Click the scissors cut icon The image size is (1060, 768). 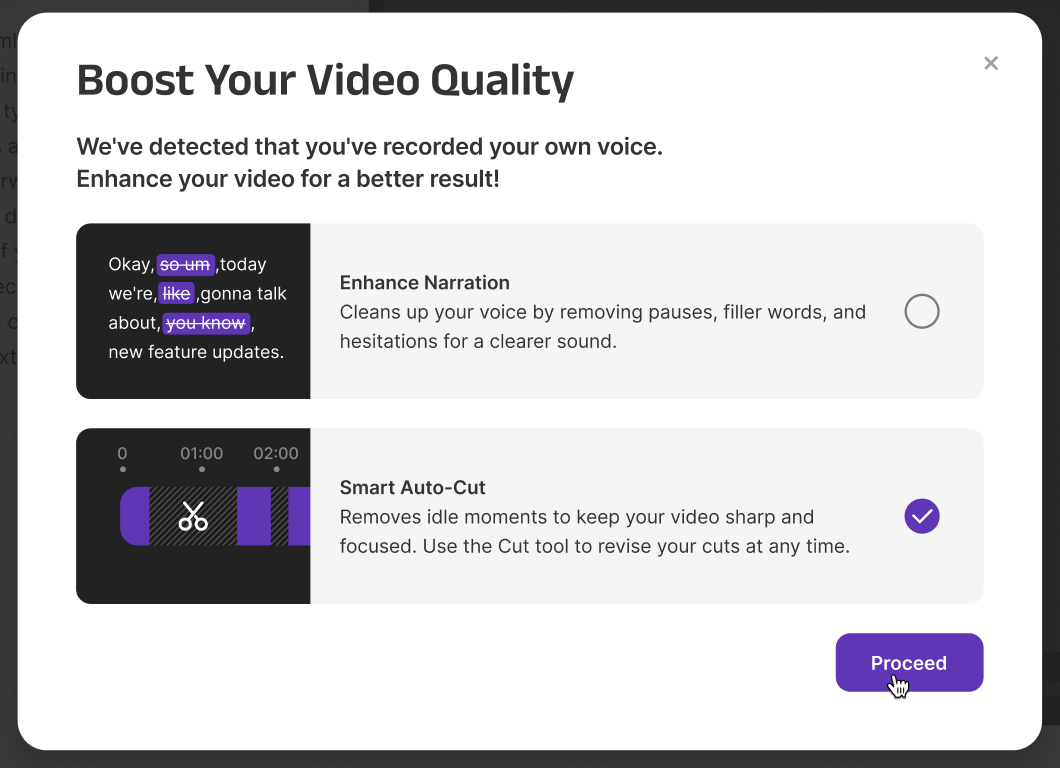pyautogui.click(x=193, y=516)
